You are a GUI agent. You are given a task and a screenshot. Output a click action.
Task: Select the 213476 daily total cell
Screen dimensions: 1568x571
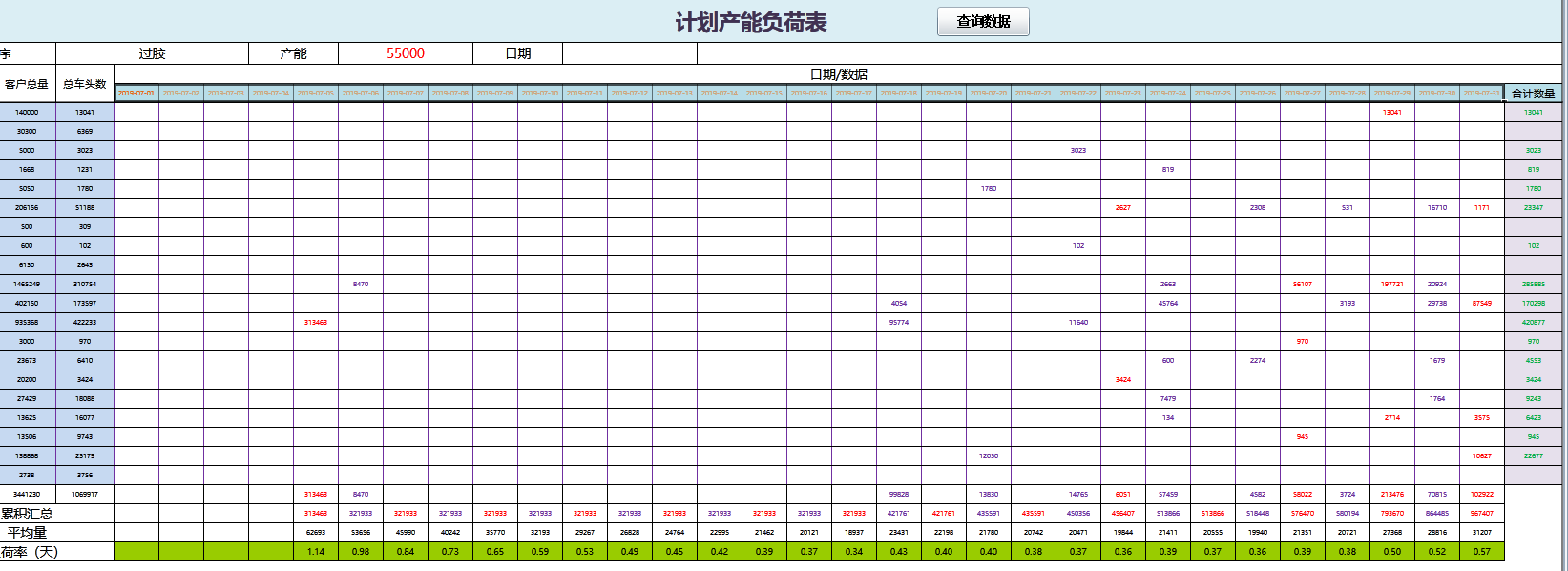pos(1392,495)
